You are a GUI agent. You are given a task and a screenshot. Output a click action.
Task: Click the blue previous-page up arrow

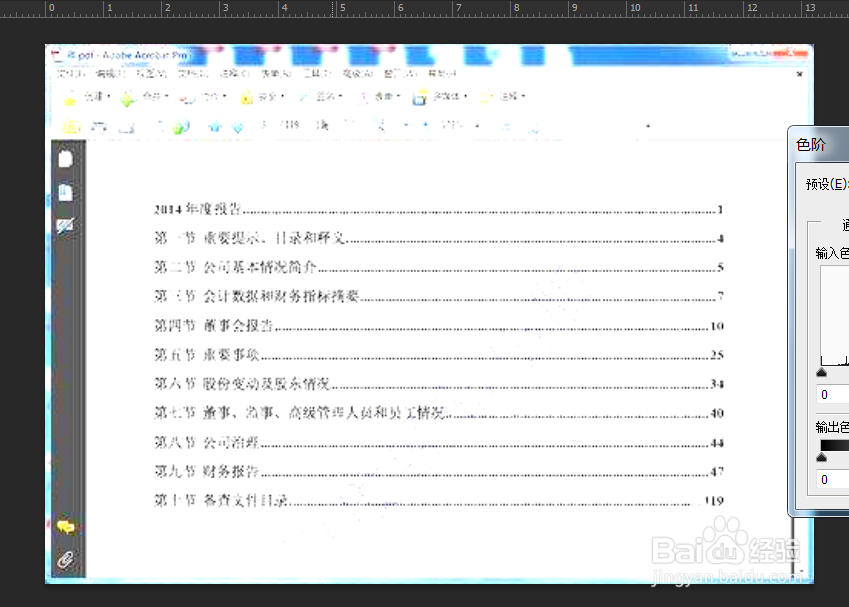(x=215, y=127)
